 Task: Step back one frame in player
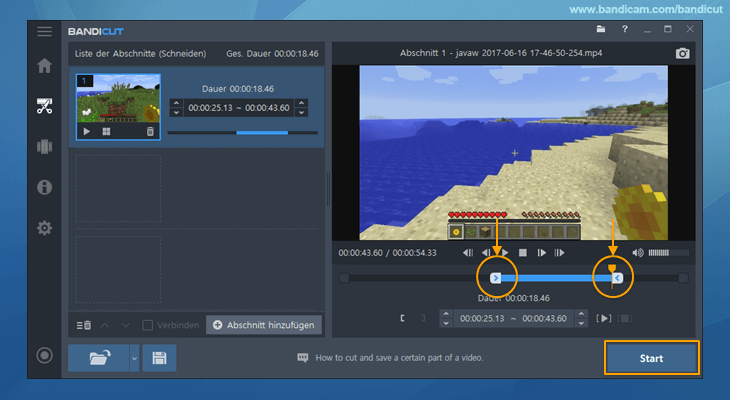[x=486, y=253]
